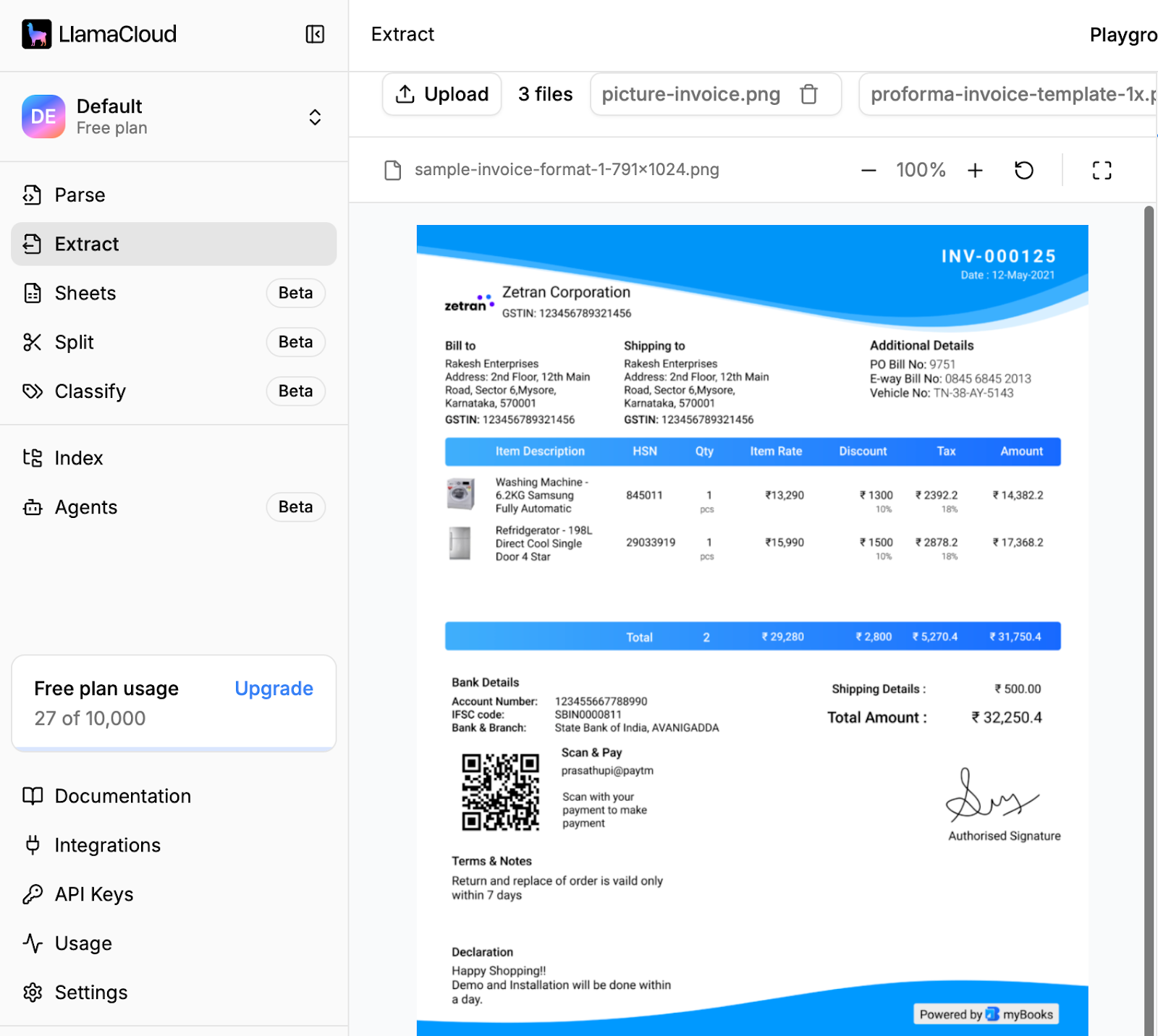
Task: Go to the Sheets section
Action: [x=174, y=293]
